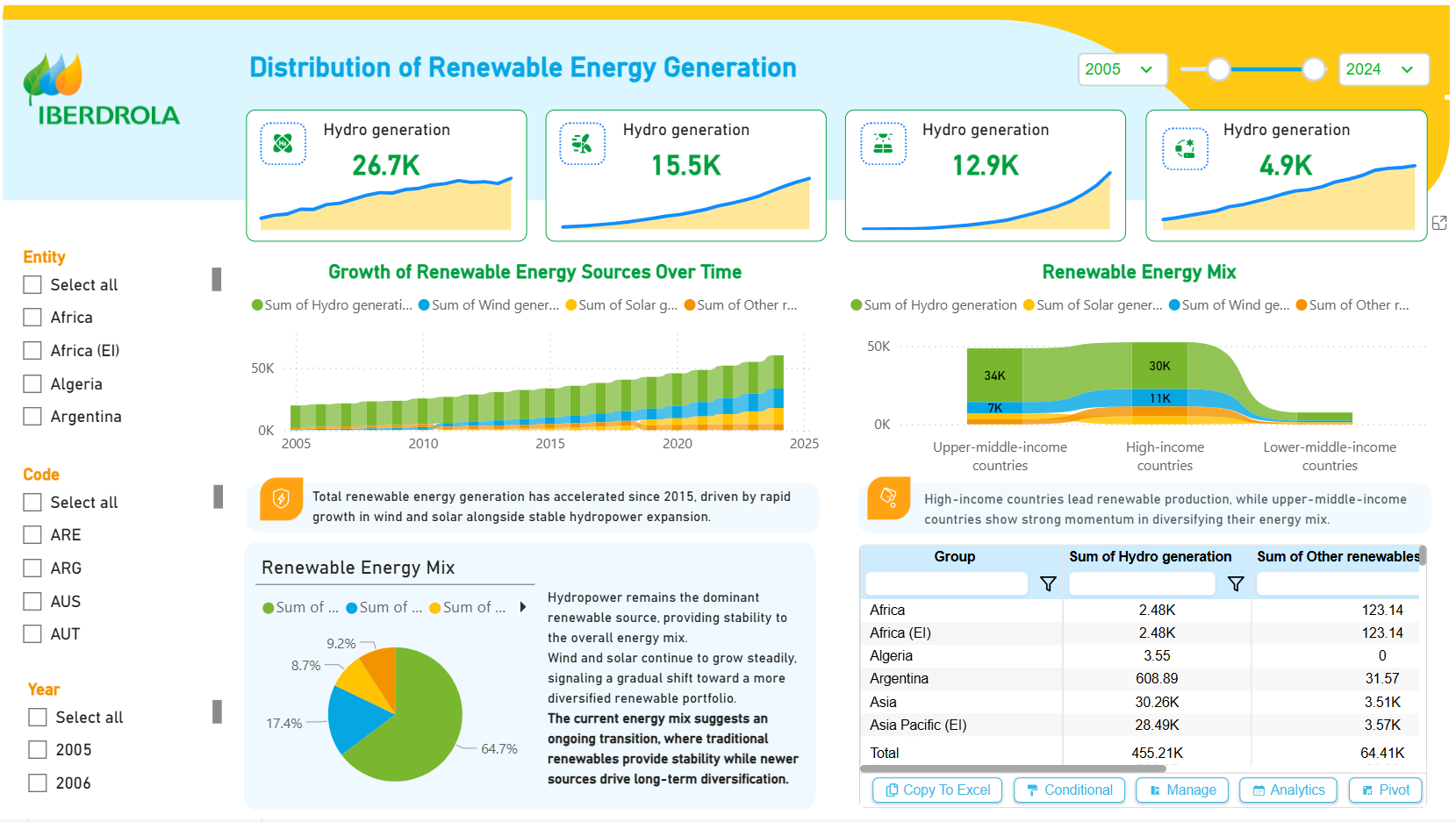This screenshot has height=822, width=1456.
Task: Click the pie chart blue legend marker
Action: [352, 608]
